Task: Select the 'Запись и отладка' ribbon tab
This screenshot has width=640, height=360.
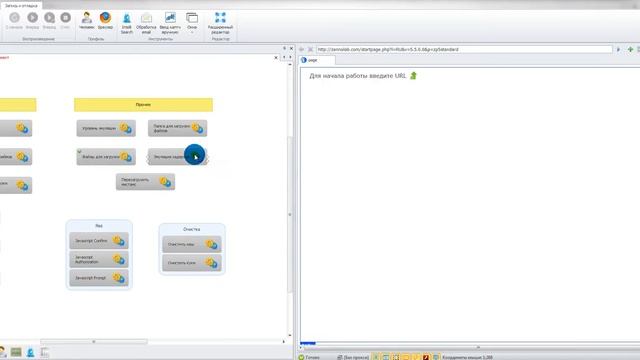Action: pos(21,5)
